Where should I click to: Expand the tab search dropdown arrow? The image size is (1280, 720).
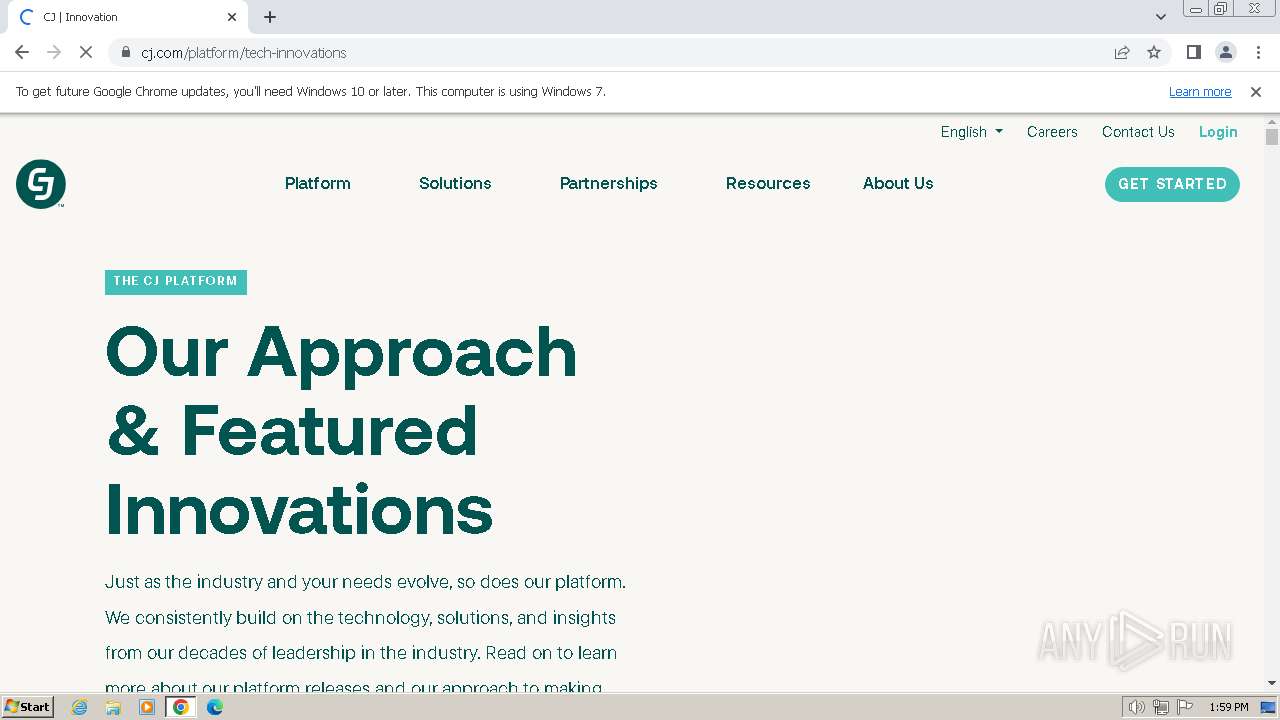[x=1161, y=17]
